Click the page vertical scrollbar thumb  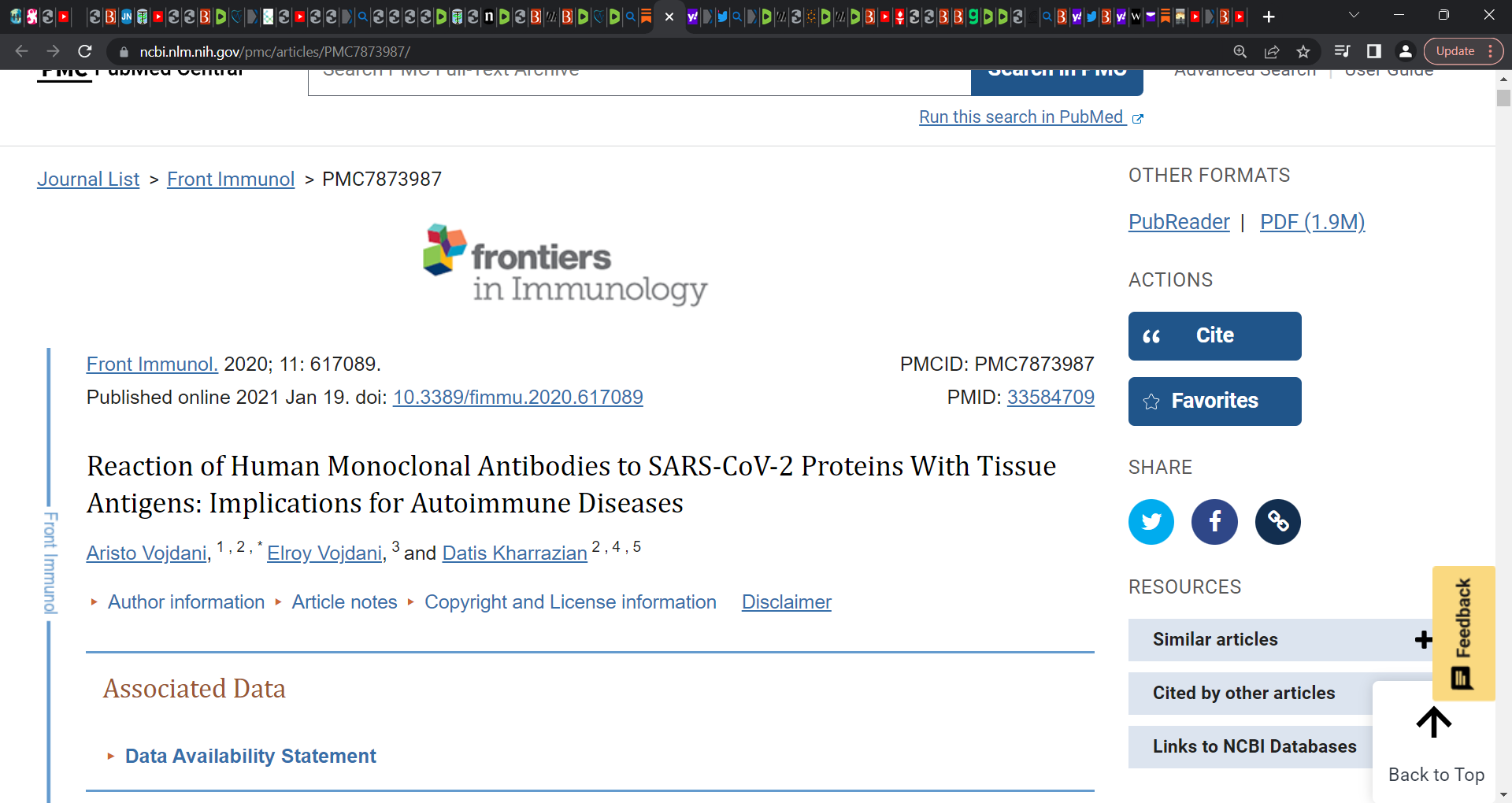click(1503, 98)
